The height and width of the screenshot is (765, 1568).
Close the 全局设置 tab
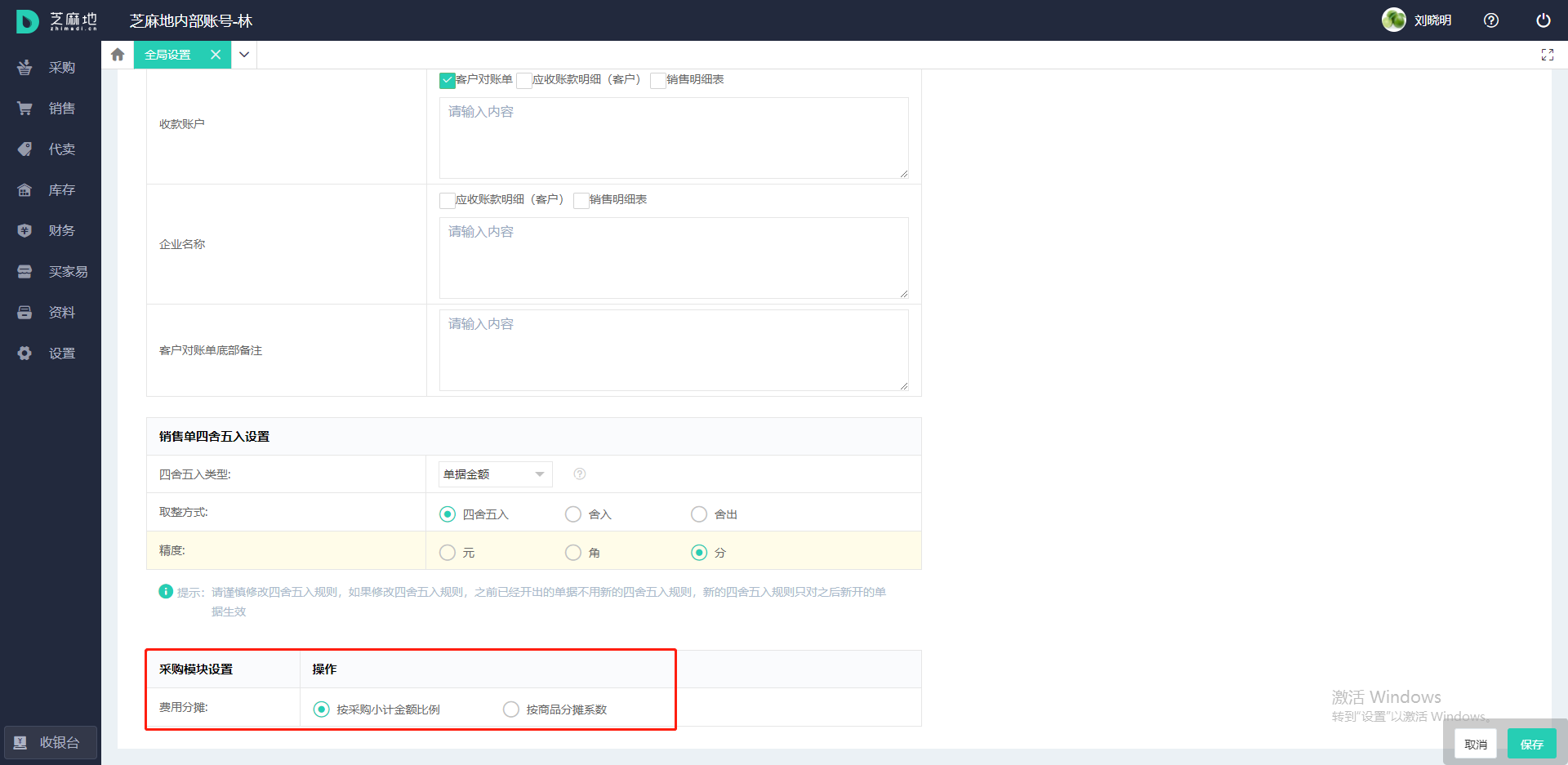pos(216,55)
